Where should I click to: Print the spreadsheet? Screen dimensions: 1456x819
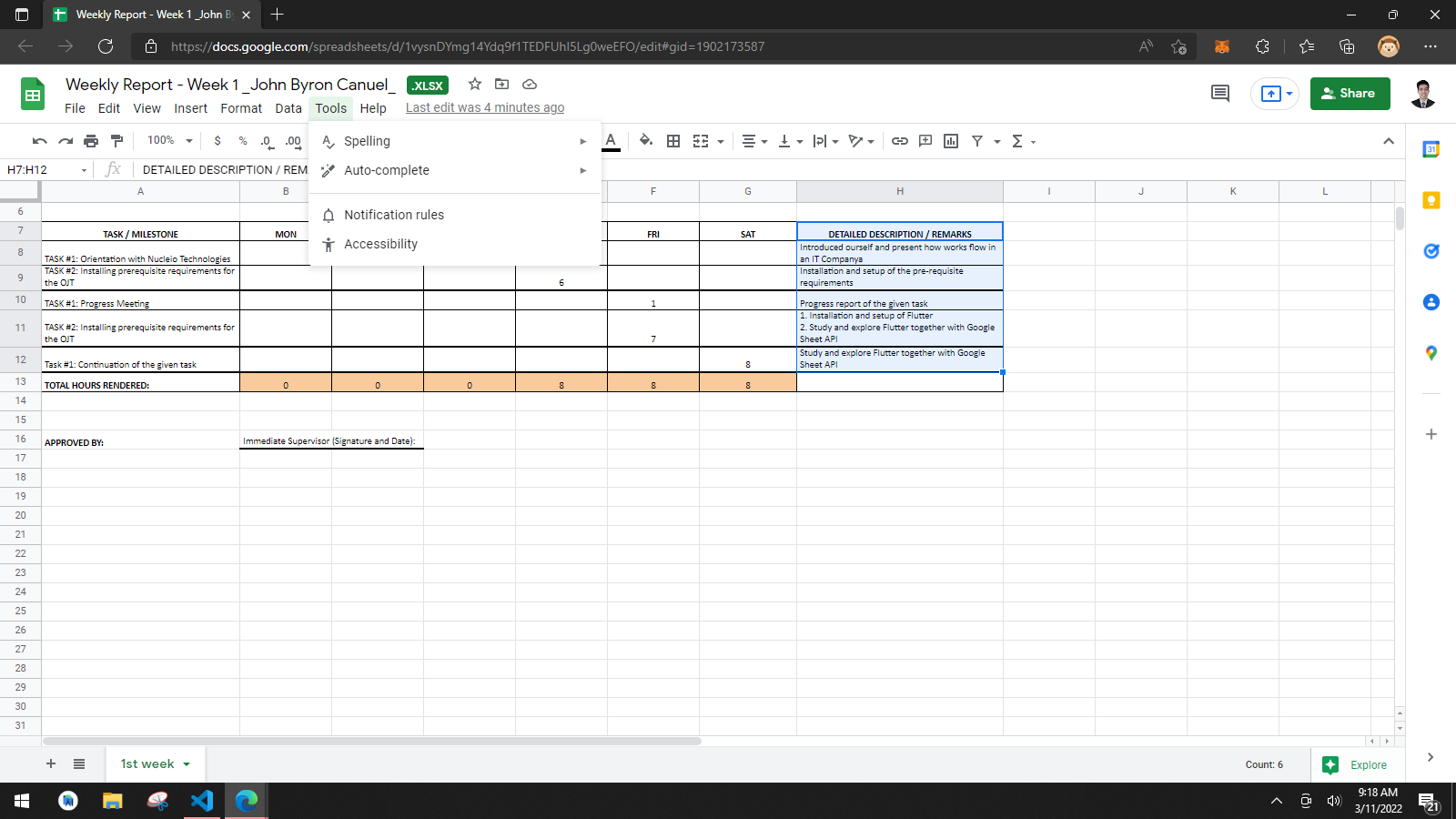[x=91, y=141]
